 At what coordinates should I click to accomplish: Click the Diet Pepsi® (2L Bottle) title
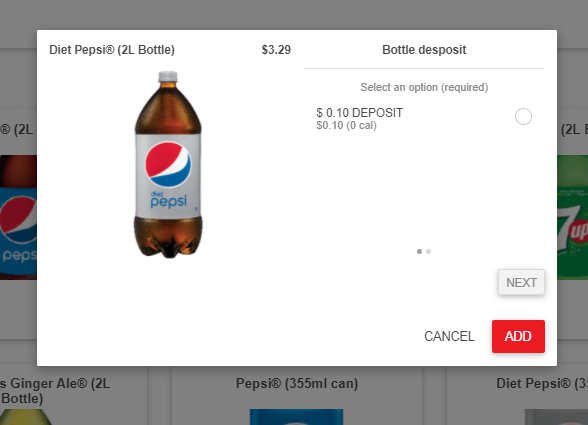112,50
